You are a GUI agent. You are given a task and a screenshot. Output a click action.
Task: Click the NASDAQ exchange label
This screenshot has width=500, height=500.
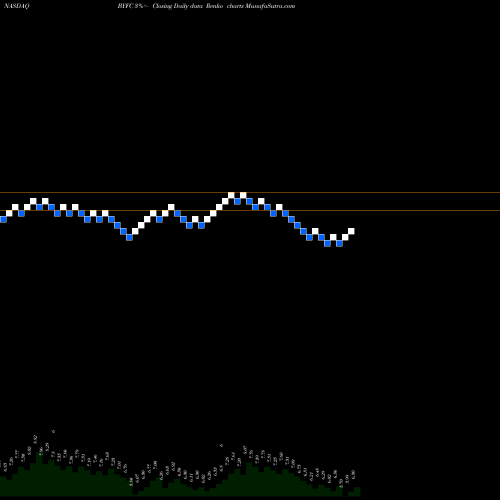(17, 6)
